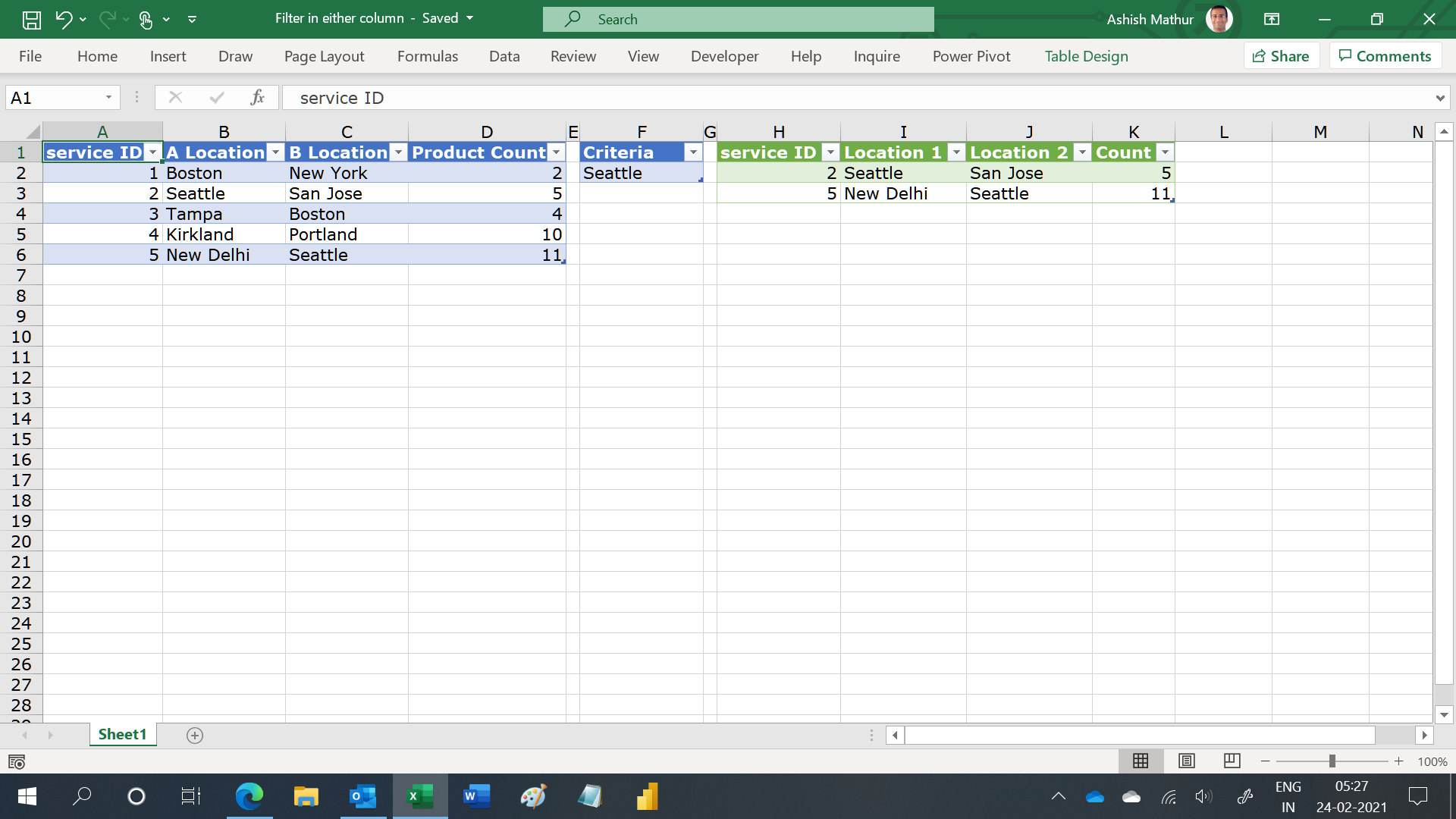Switch to Page Layout view icon

click(1187, 761)
